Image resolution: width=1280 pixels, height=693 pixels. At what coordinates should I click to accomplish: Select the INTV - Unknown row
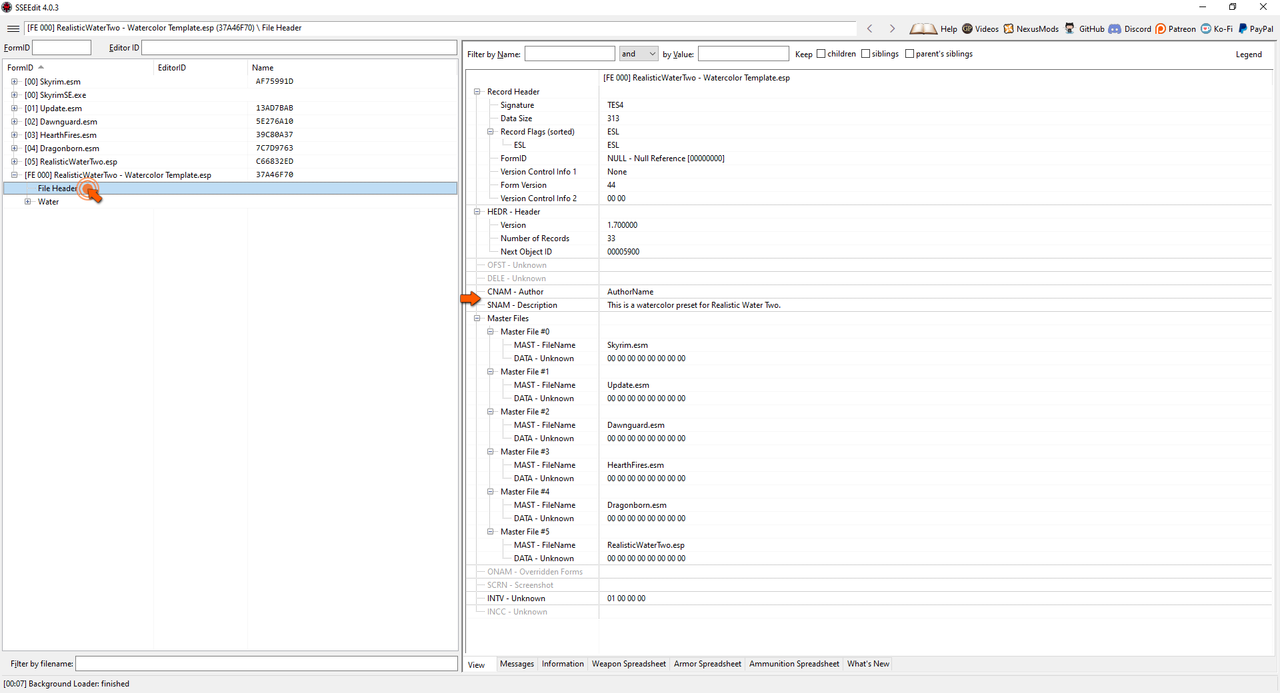point(870,598)
